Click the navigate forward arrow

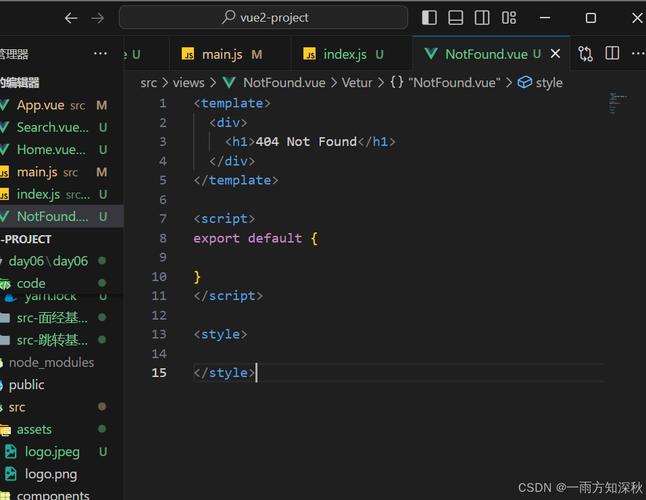pyautogui.click(x=97, y=18)
